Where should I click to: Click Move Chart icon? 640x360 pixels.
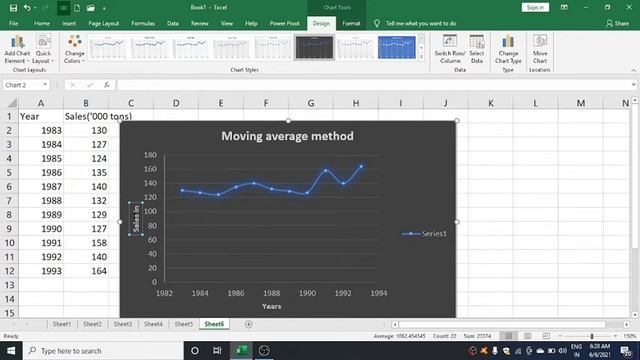pyautogui.click(x=540, y=49)
